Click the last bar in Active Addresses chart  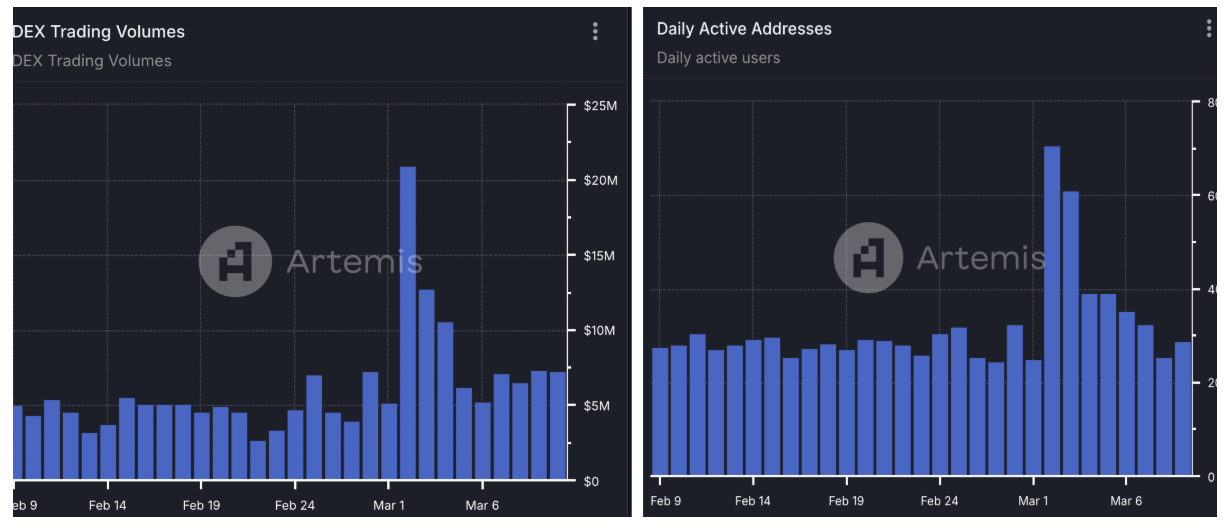tap(1184, 408)
